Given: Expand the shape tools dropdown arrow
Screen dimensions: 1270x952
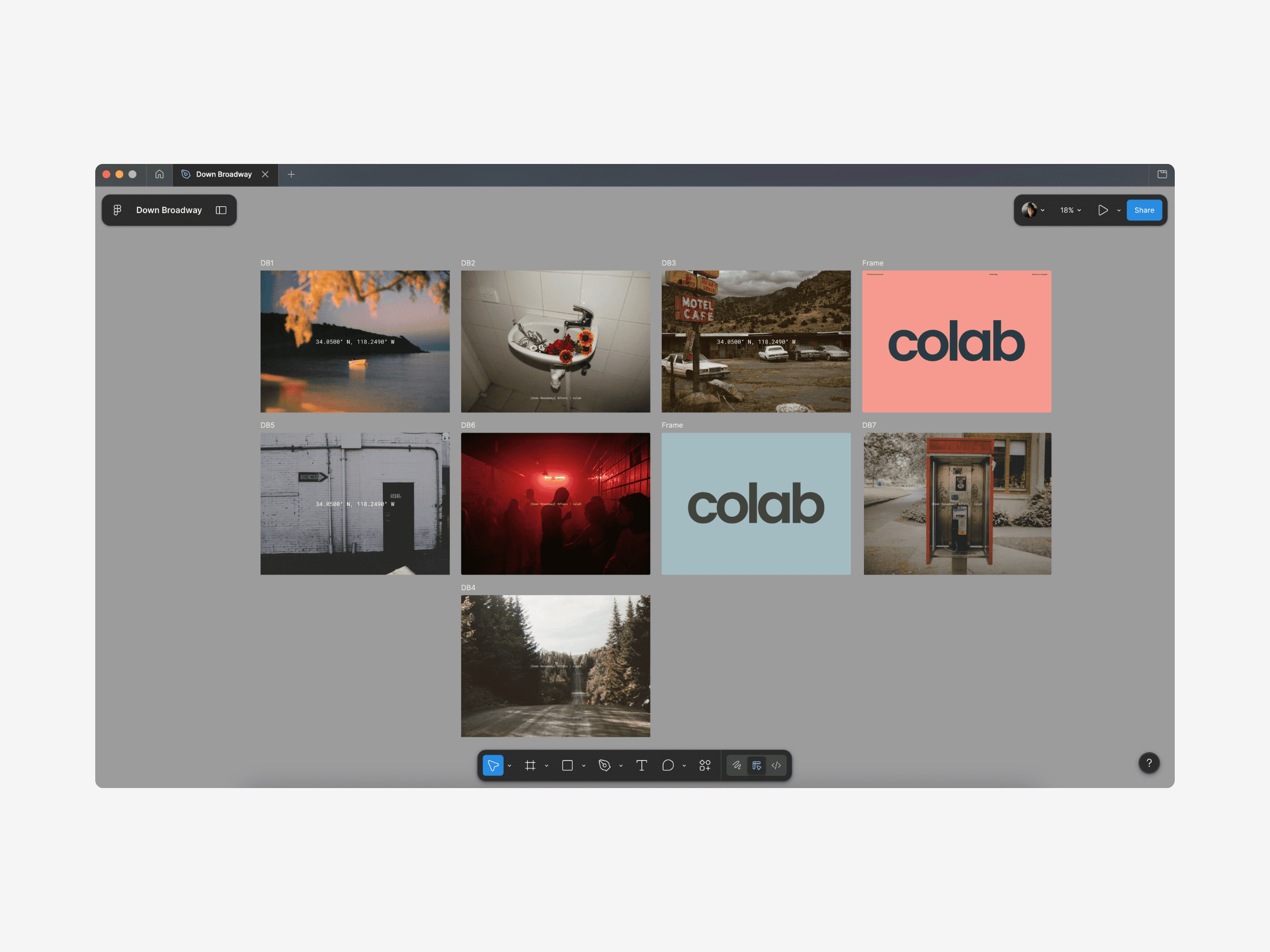Looking at the screenshot, I should (x=584, y=765).
